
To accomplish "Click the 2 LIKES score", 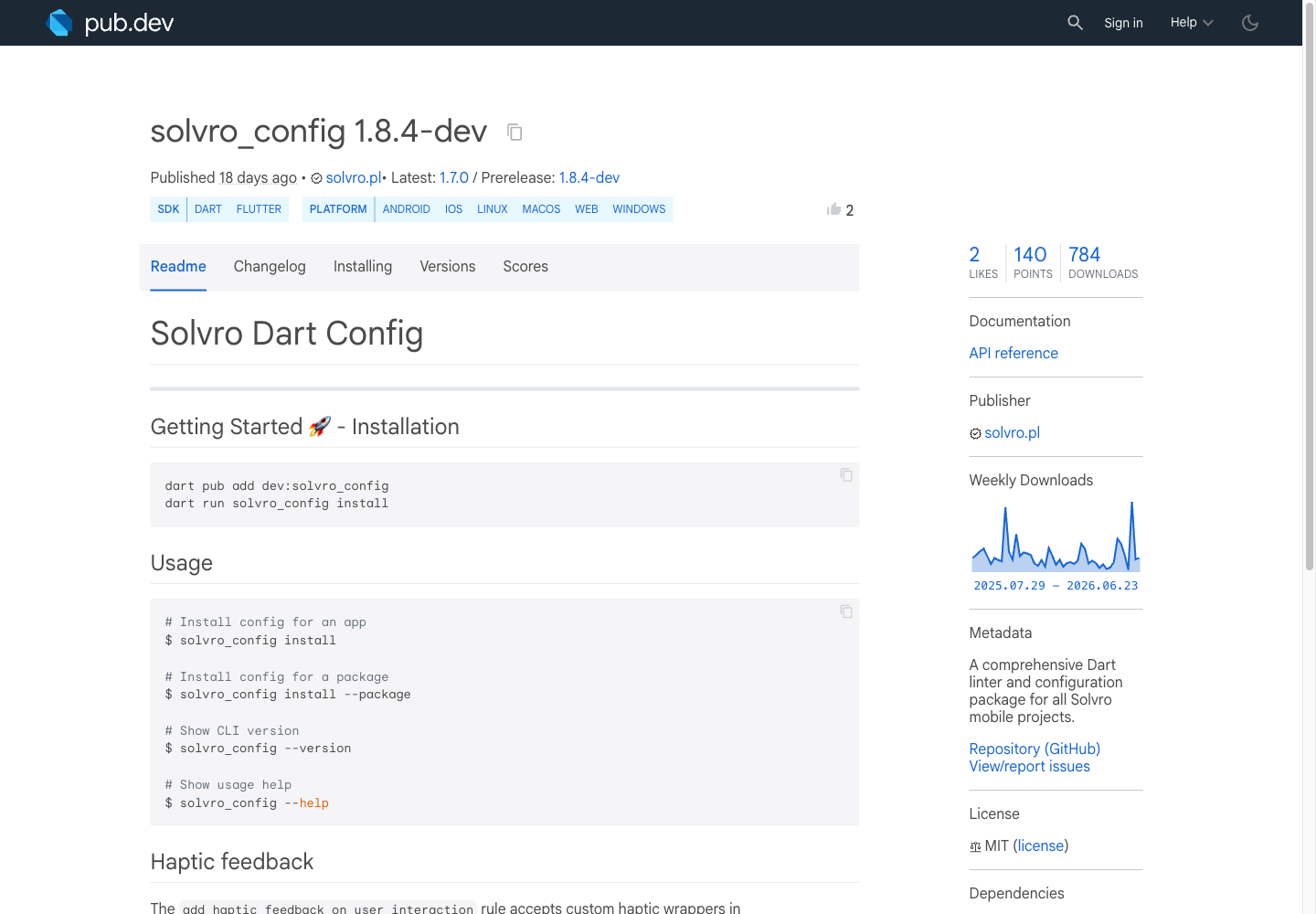I will pos(983,262).
